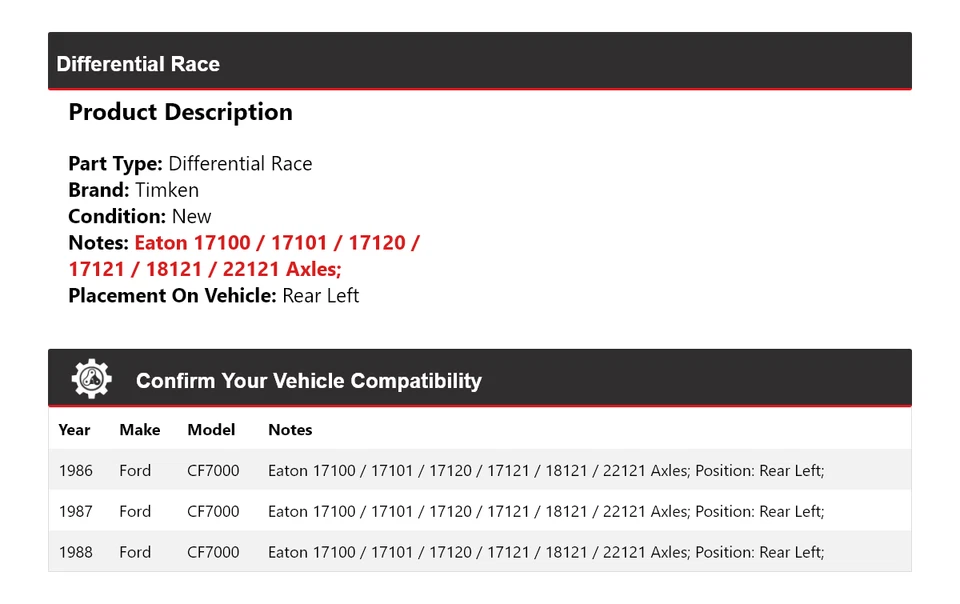
Task: Click the Condition New text
Action: click(140, 217)
